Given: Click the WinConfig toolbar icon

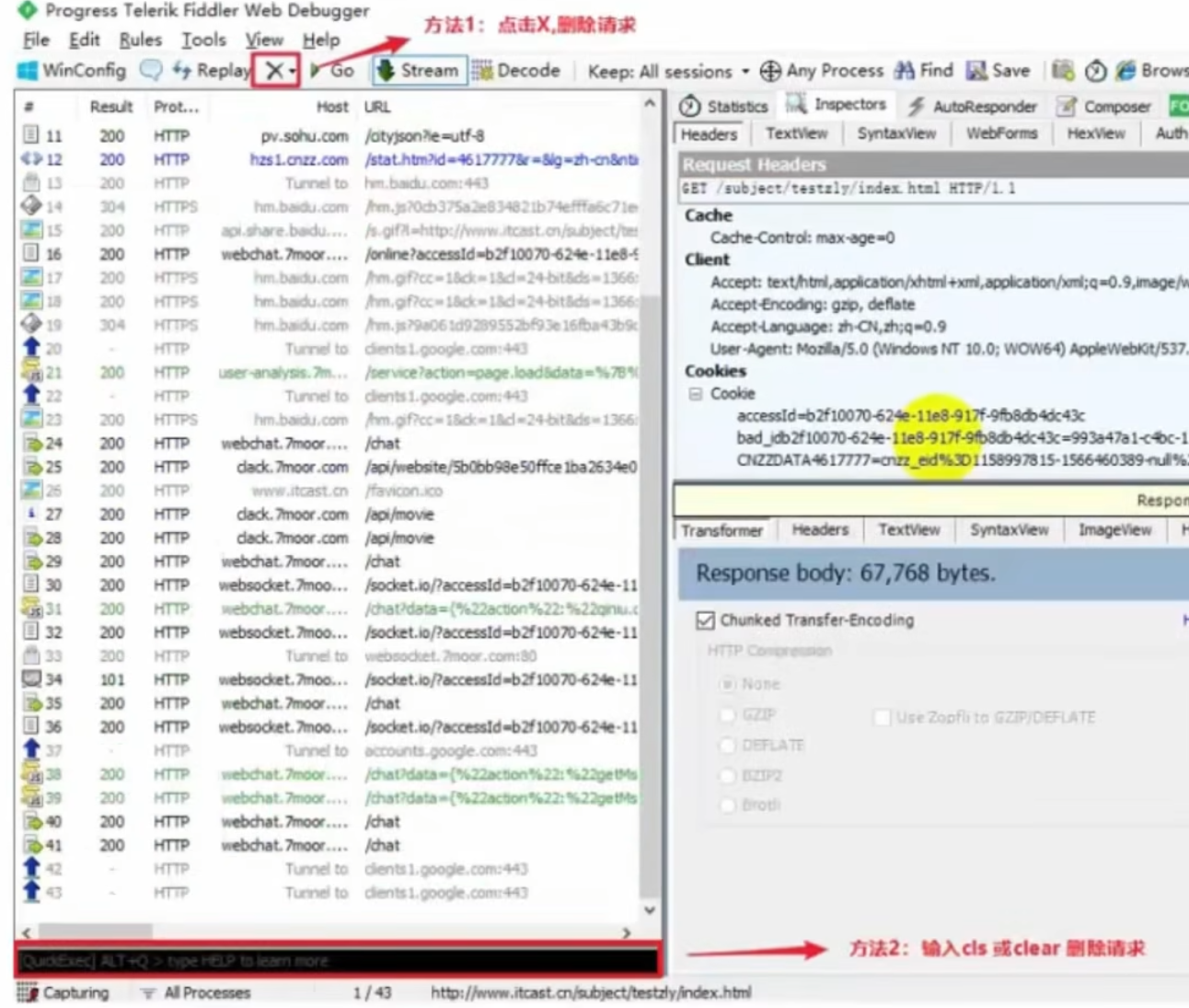Looking at the screenshot, I should pos(72,70).
